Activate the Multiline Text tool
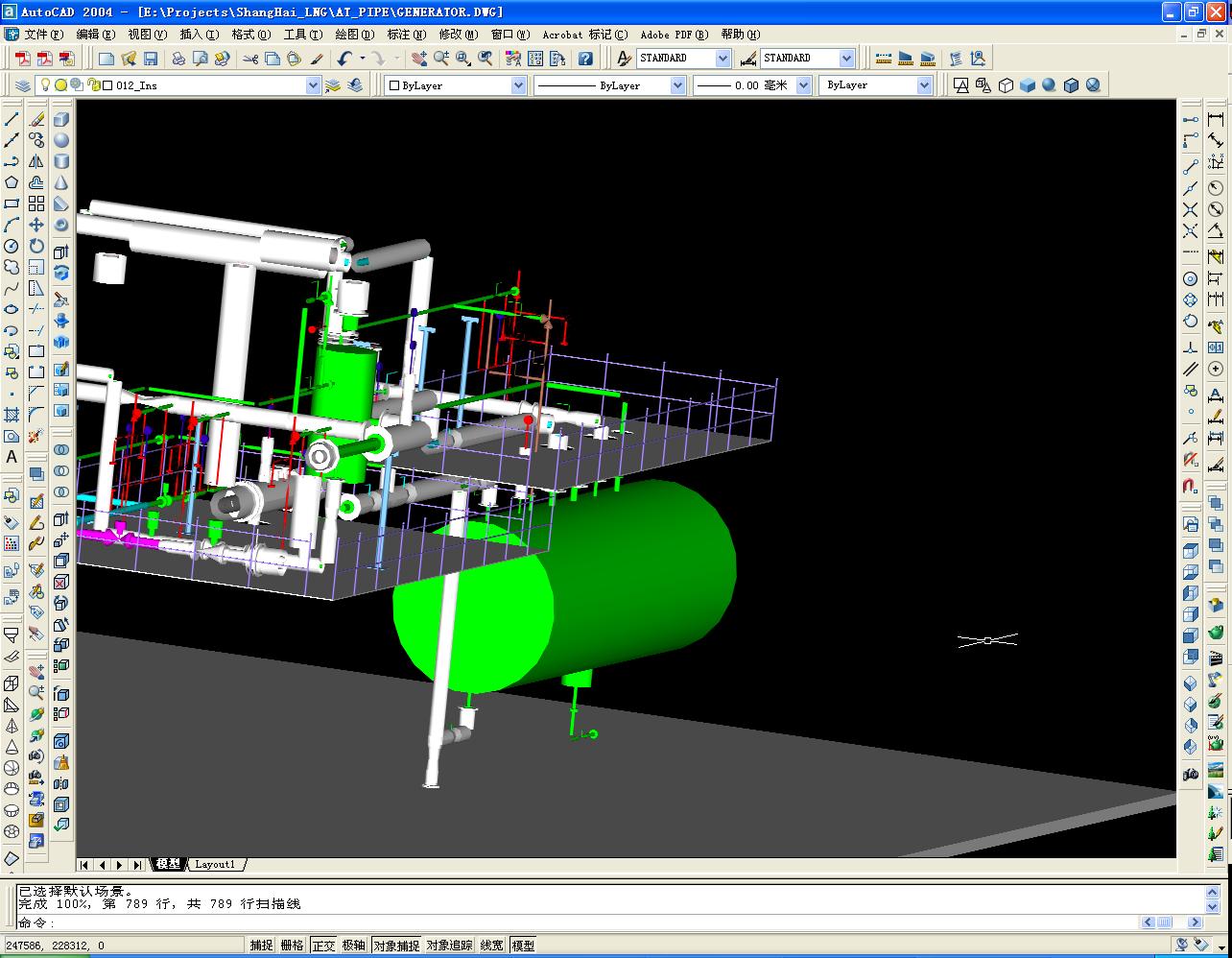 point(12,457)
